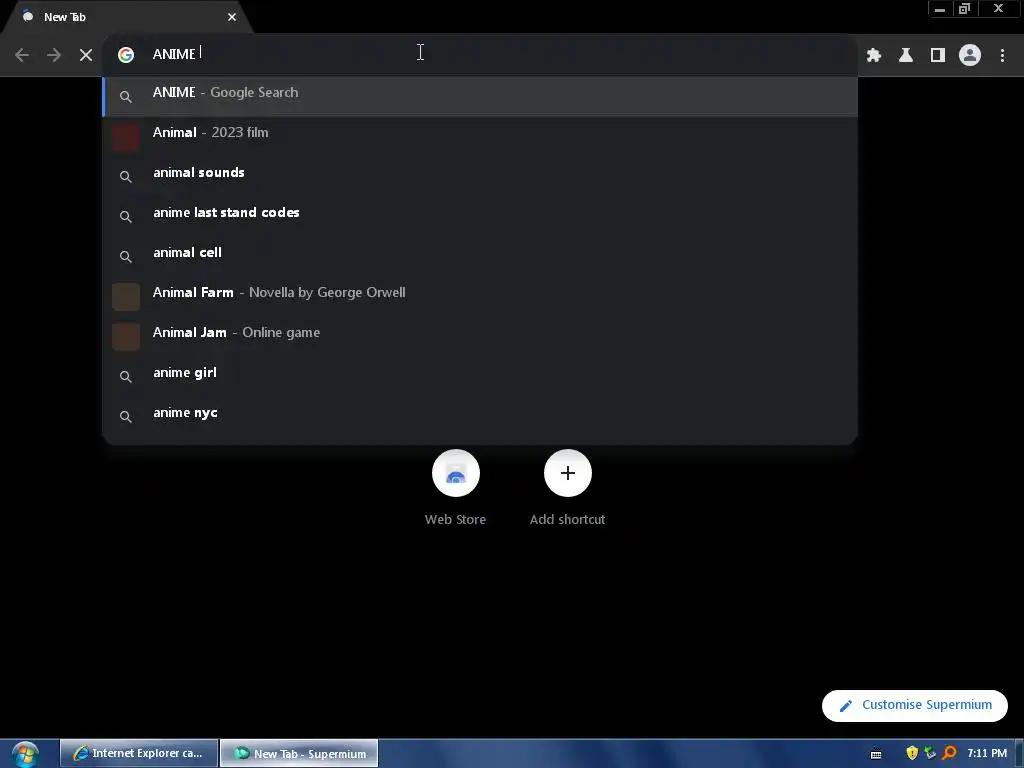Click search icon beside 'animal sounds'
1024x768 pixels.
pyautogui.click(x=126, y=177)
